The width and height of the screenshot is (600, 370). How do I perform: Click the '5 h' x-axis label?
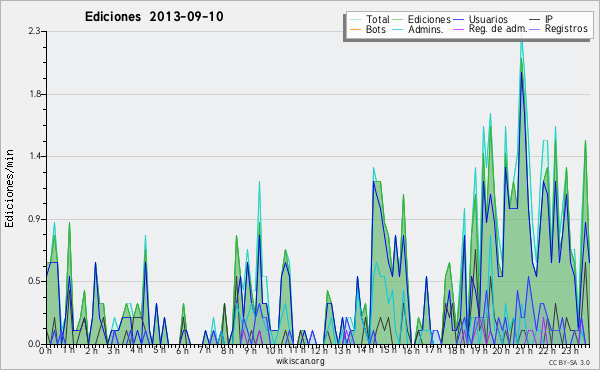point(159,350)
